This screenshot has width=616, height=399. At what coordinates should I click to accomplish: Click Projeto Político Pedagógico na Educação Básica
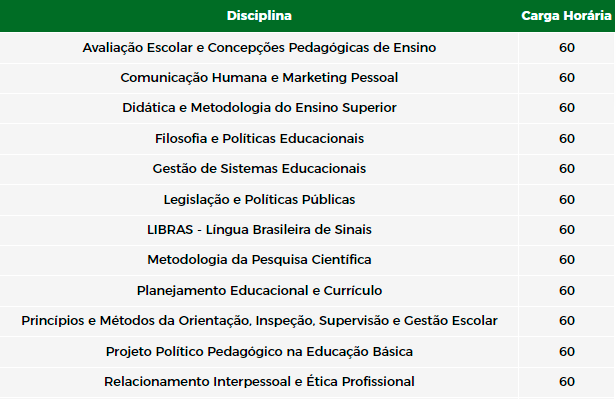pos(259,351)
